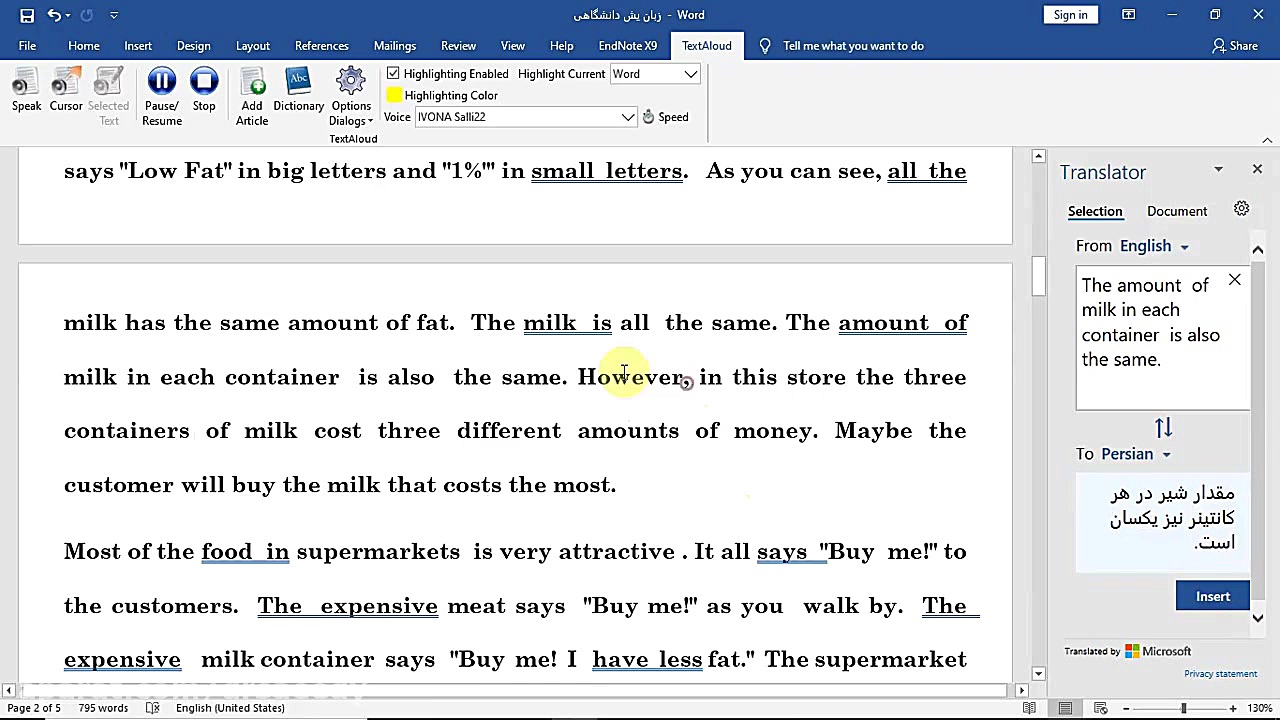The height and width of the screenshot is (720, 1280).
Task: Switch to the Insert ribbon tab
Action: [138, 46]
